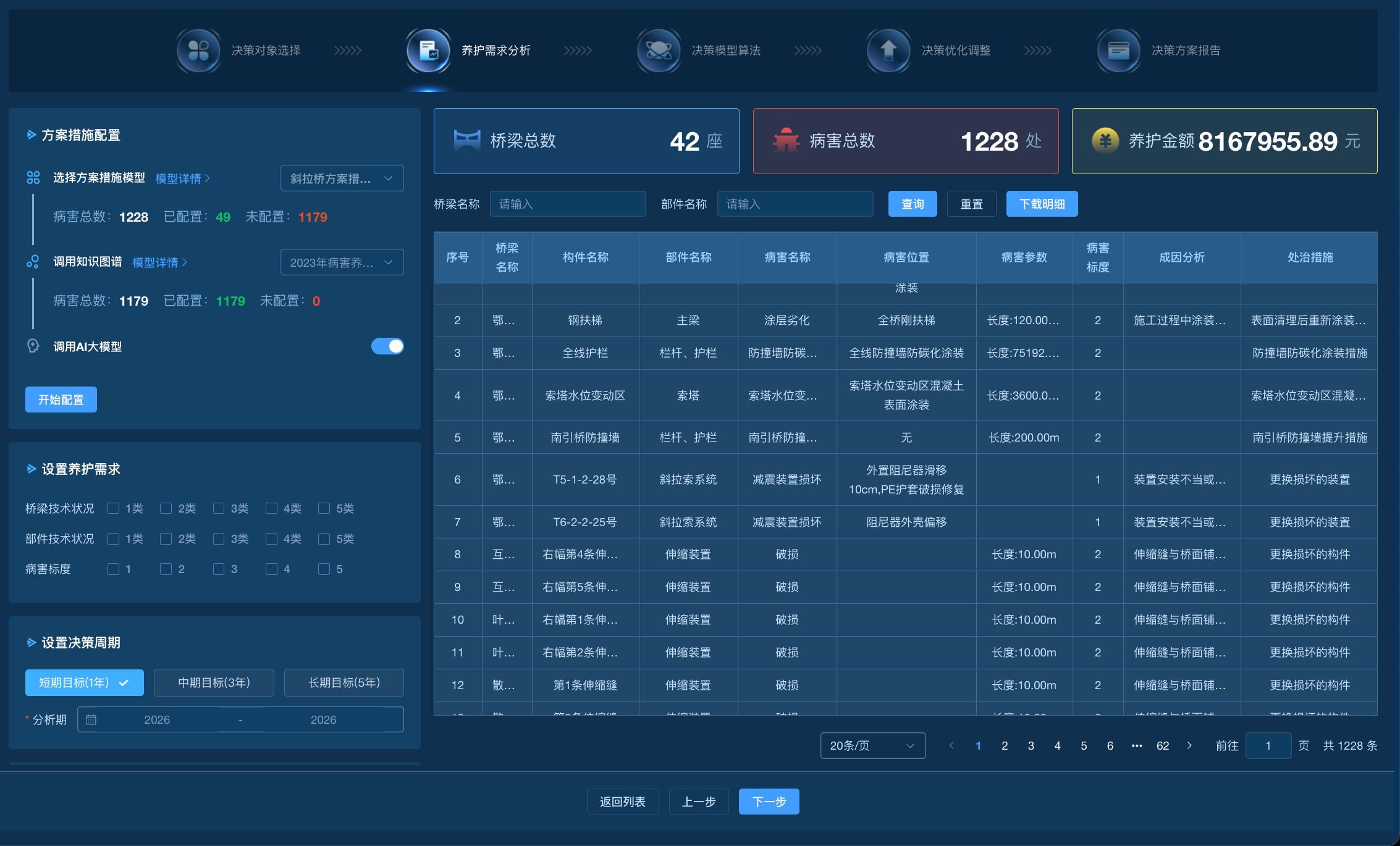The height and width of the screenshot is (846, 1400).
Task: Click the bug icon in 病害总数 card
Action: pos(786,141)
